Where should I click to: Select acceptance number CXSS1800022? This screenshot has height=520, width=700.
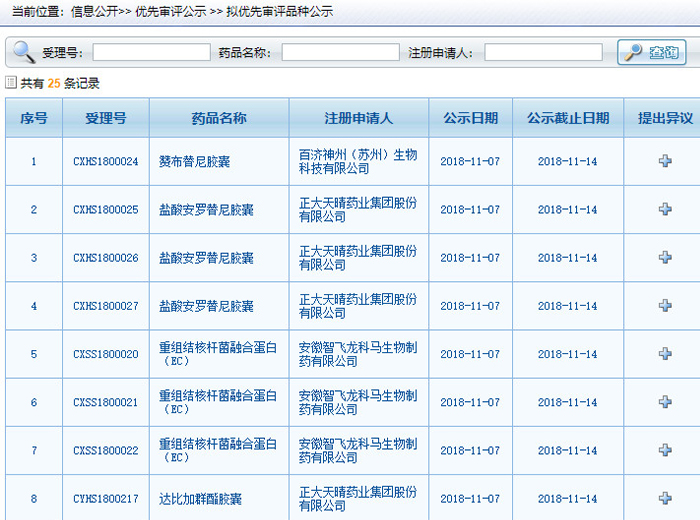pyautogui.click(x=106, y=450)
